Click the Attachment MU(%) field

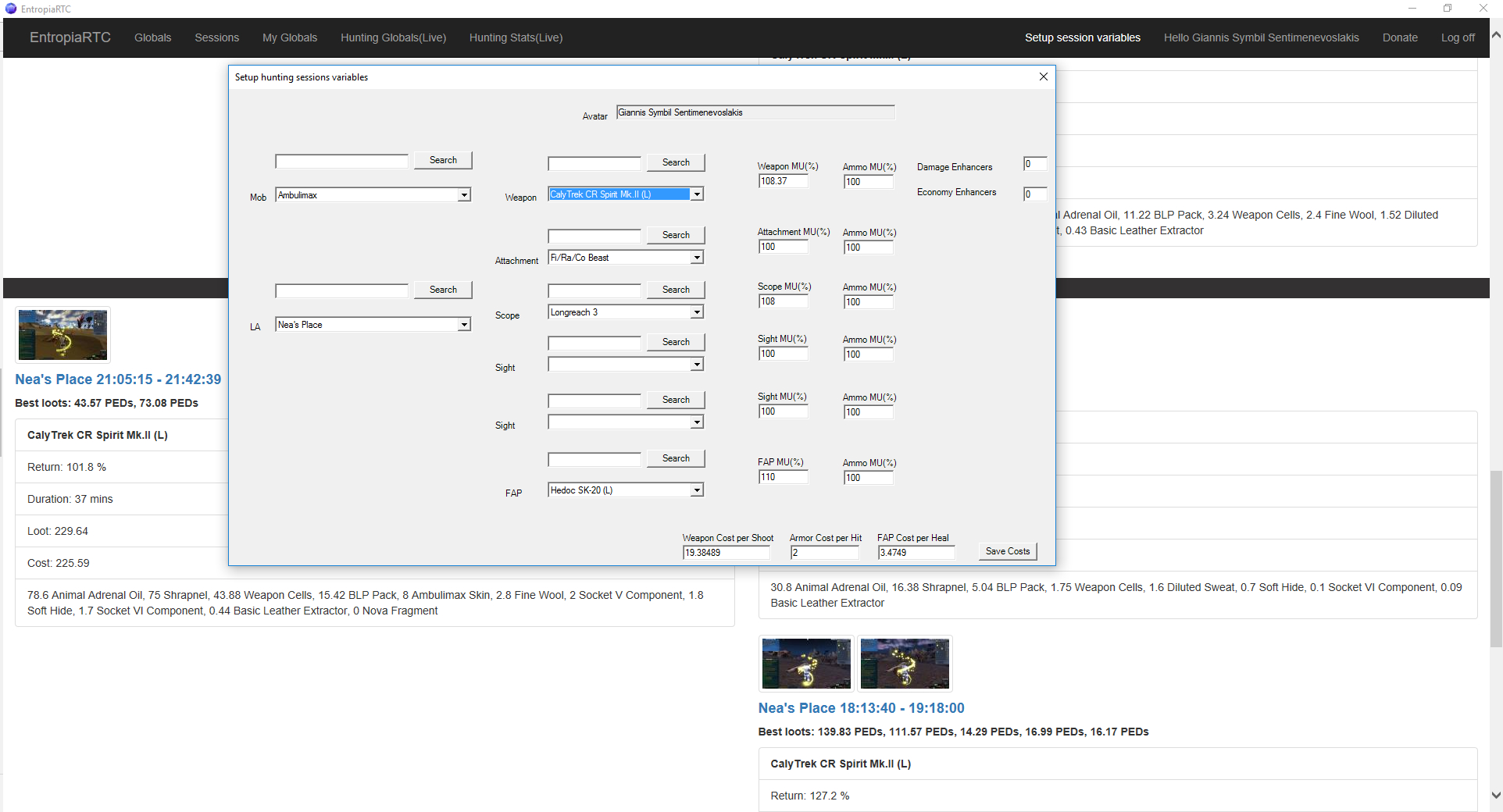(x=784, y=247)
